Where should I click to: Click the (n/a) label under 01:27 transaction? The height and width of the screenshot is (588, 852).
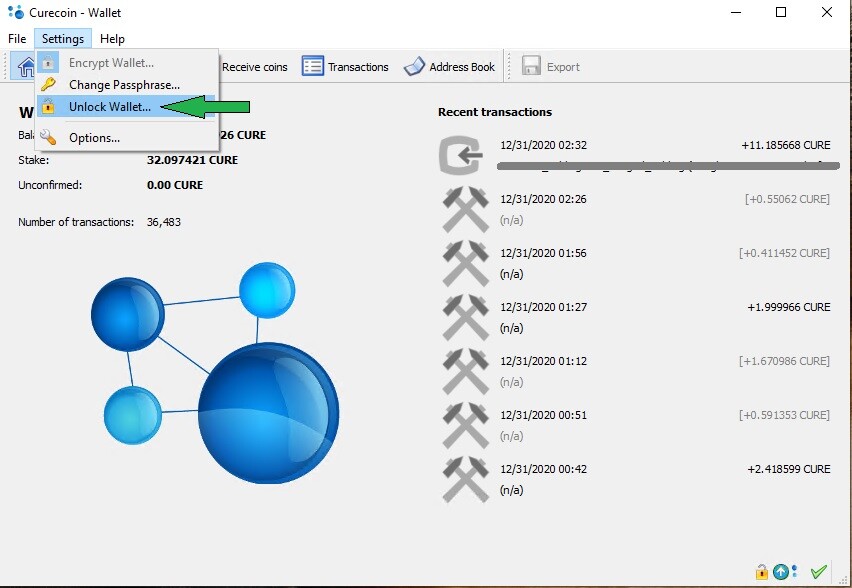coord(511,328)
